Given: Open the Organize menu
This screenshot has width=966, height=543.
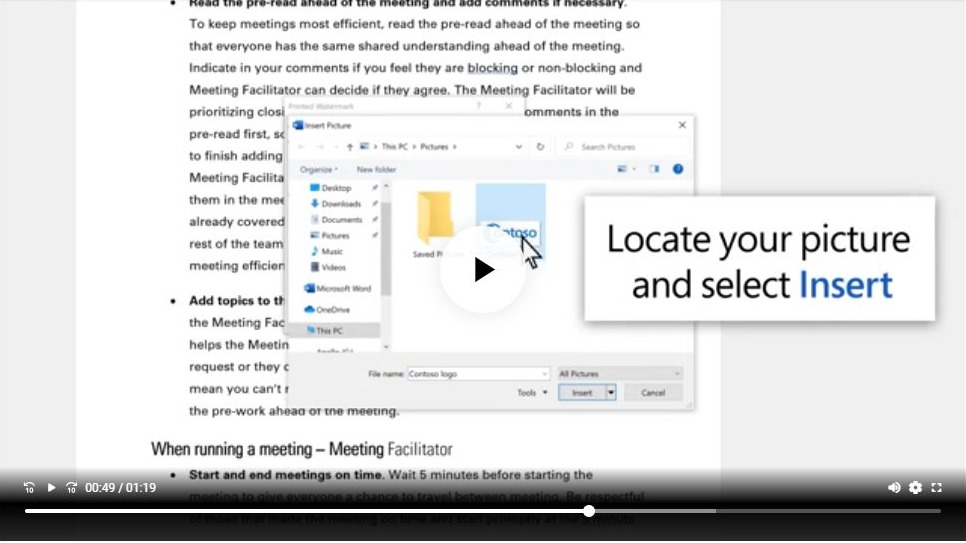Looking at the screenshot, I should [x=319, y=169].
